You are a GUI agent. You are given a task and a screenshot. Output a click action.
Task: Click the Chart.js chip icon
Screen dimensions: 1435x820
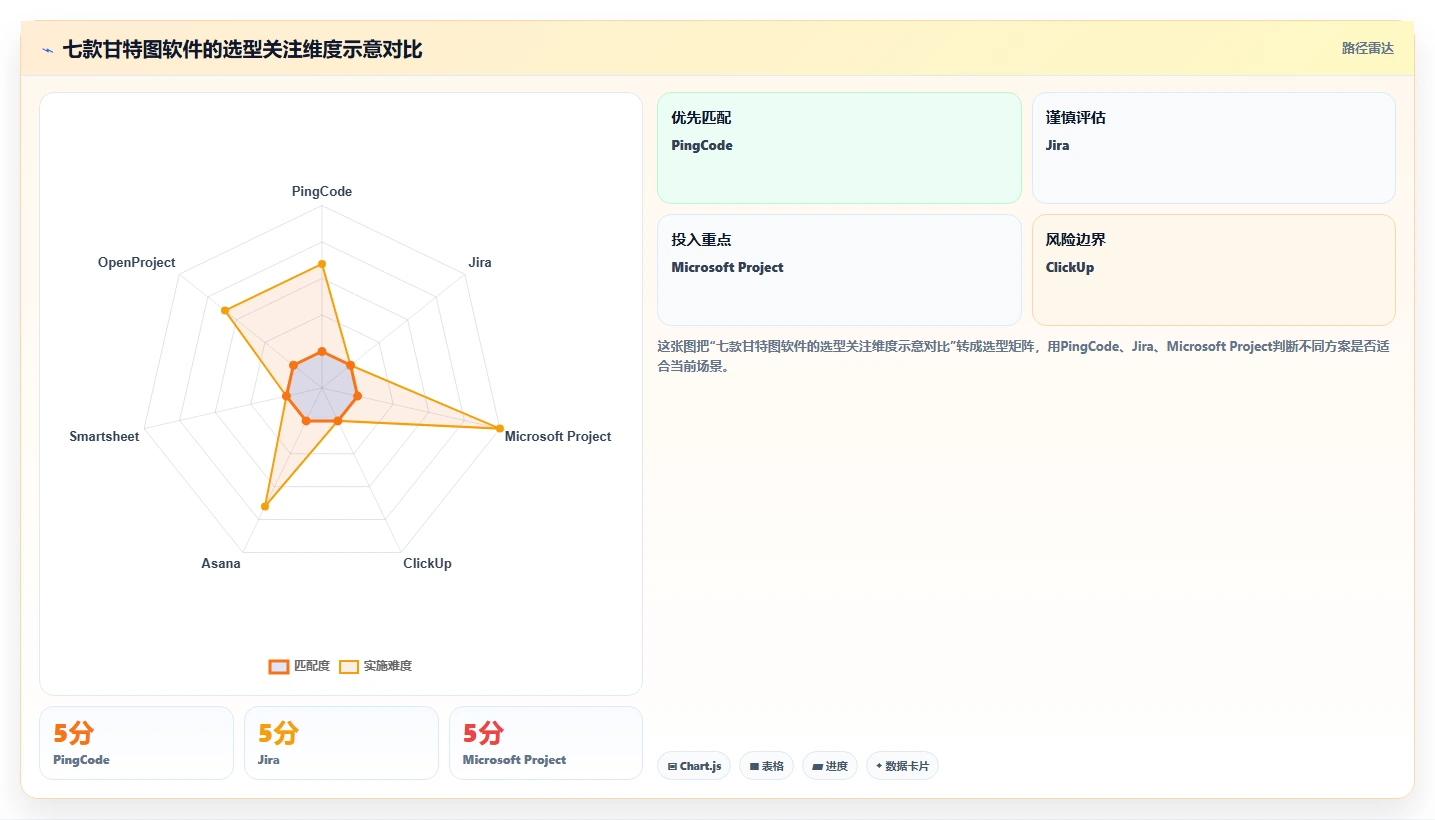tap(672, 767)
